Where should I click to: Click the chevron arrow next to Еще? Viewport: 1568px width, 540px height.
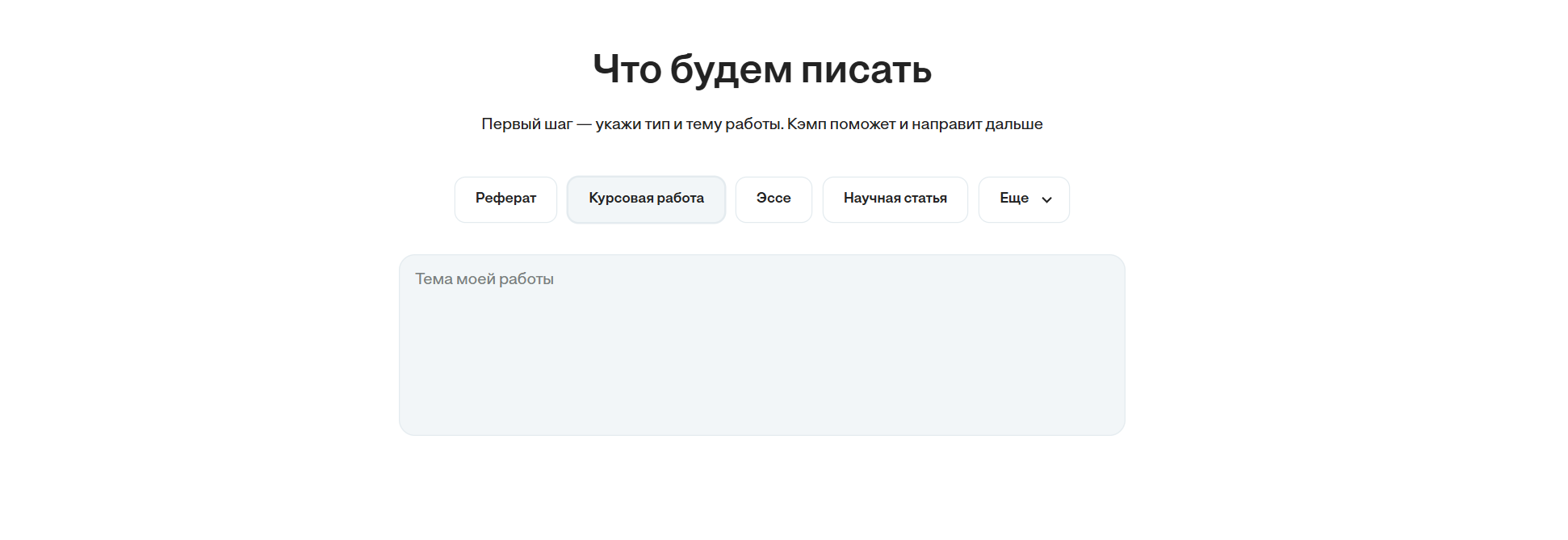[x=1046, y=200]
